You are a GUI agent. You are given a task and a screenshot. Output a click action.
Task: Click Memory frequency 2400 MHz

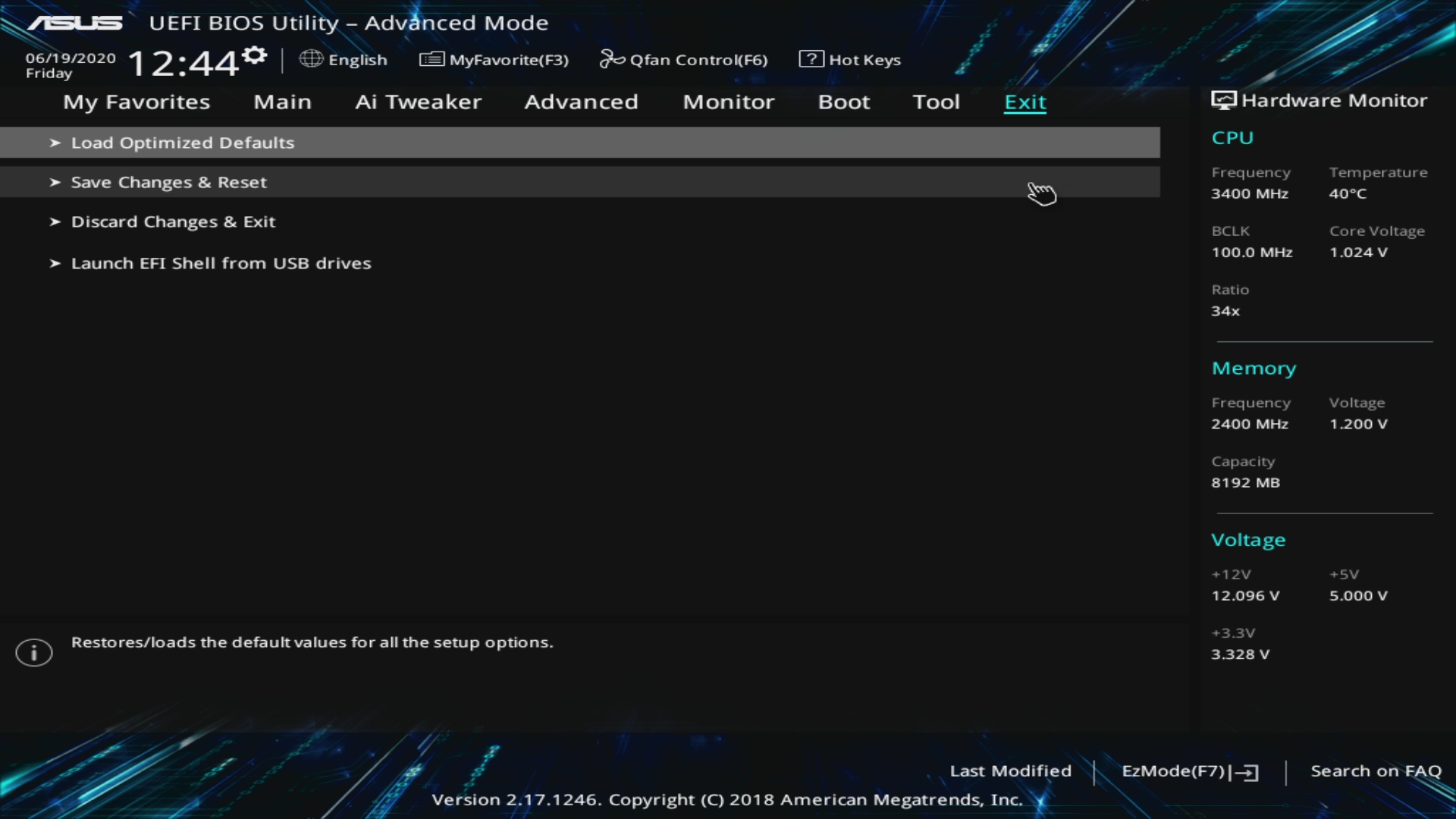tap(1249, 424)
